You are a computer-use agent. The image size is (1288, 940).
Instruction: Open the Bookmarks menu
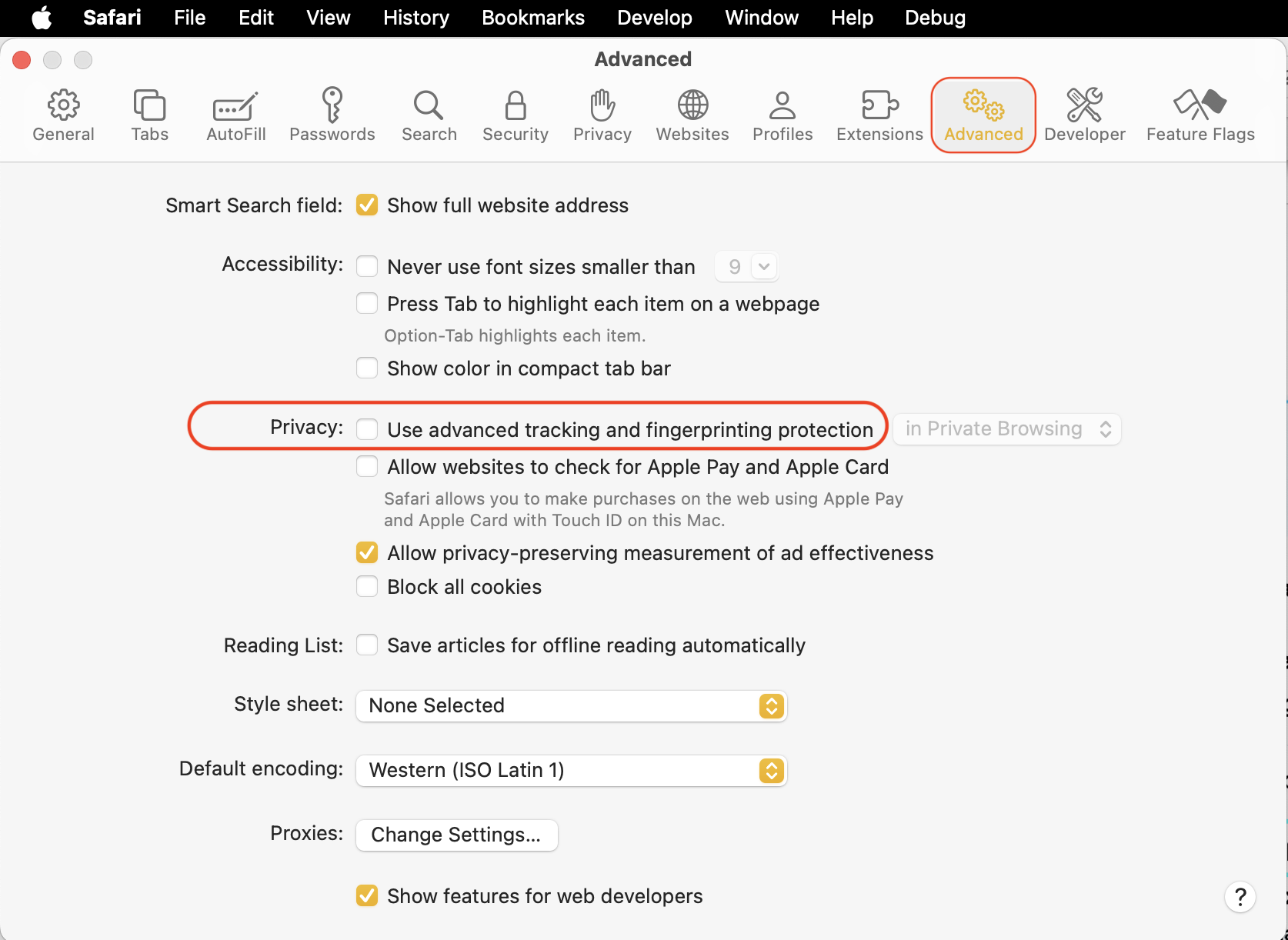[x=533, y=18]
